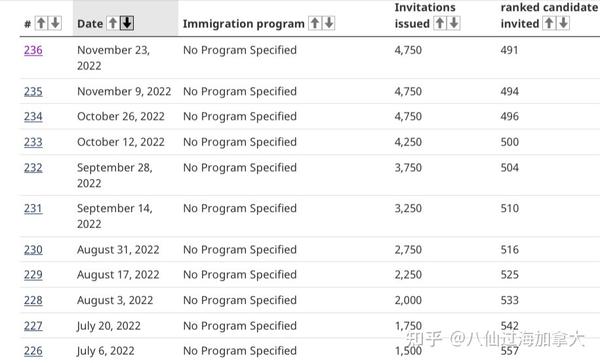The height and width of the screenshot is (363, 600).
Task: Sort Immigration program ascending
Action: [x=315, y=23]
